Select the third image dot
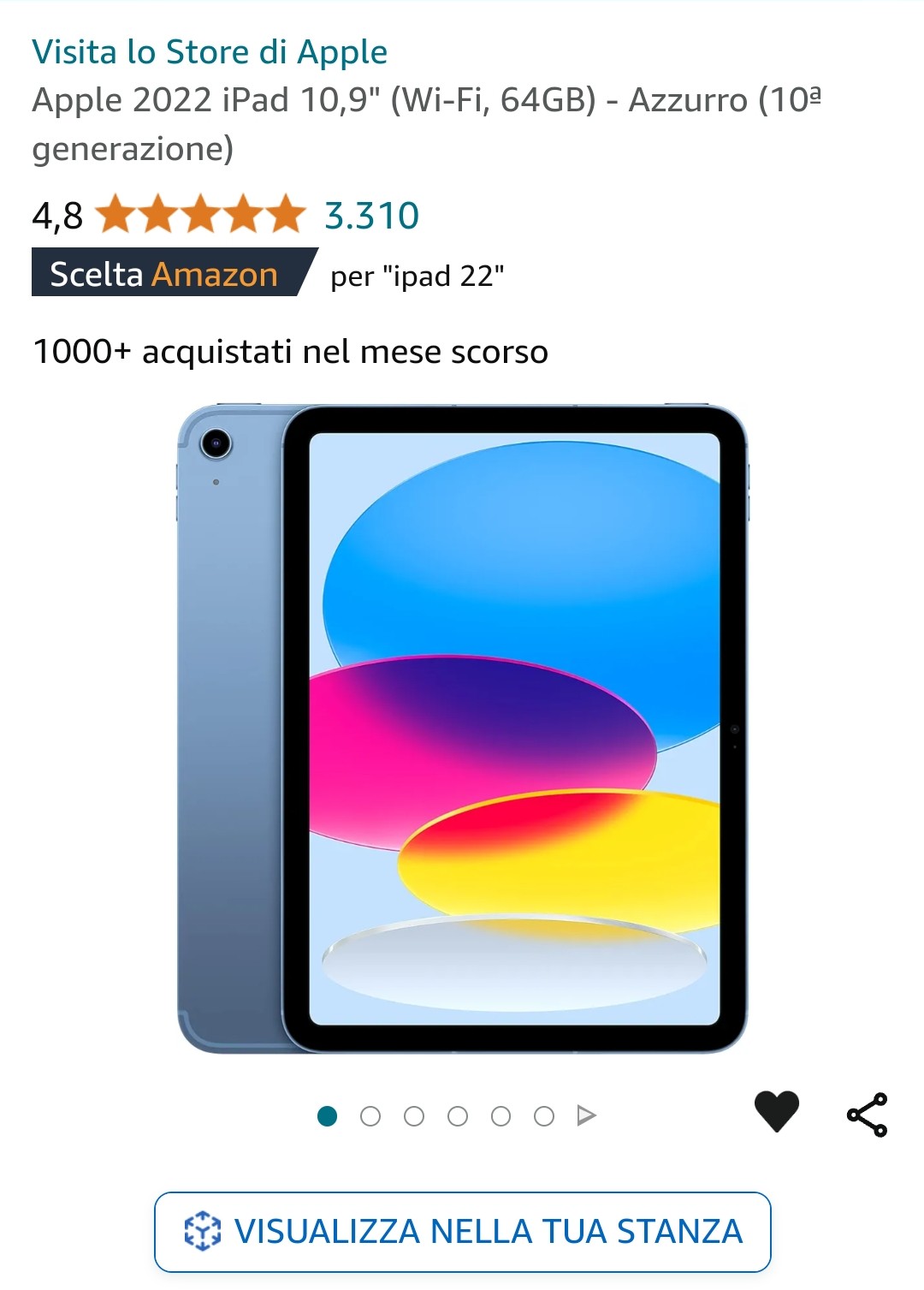The height and width of the screenshot is (1290, 924). tap(414, 1116)
